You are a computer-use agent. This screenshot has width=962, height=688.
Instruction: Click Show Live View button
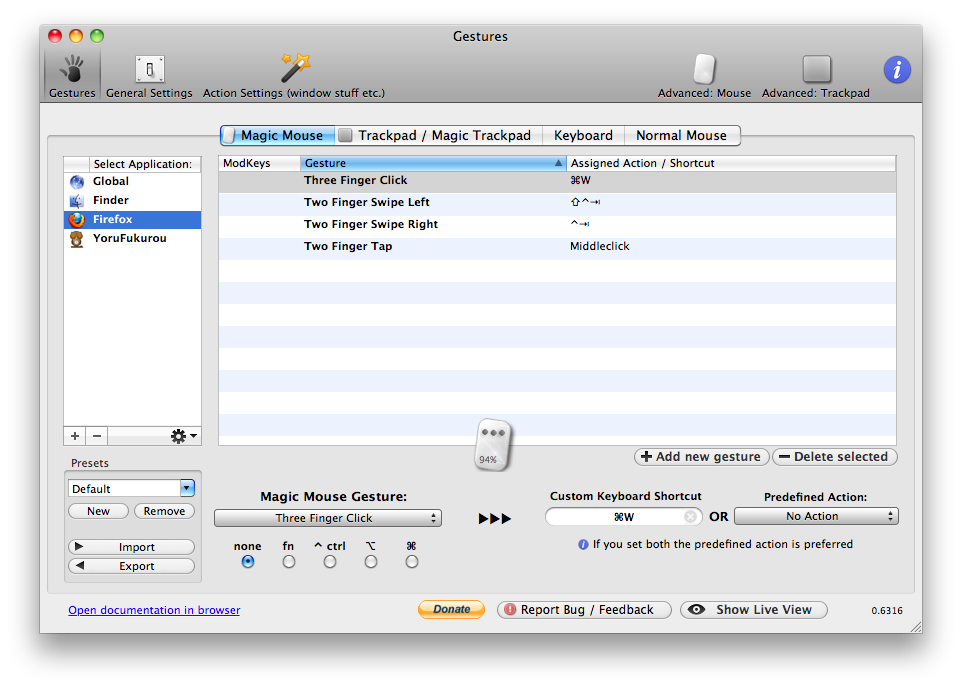click(x=754, y=609)
